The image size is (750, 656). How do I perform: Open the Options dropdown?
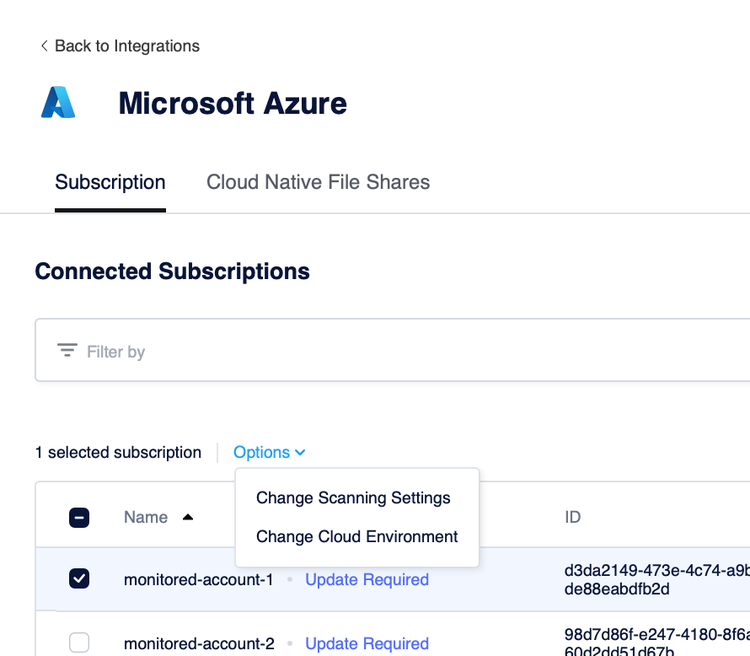coord(269,452)
